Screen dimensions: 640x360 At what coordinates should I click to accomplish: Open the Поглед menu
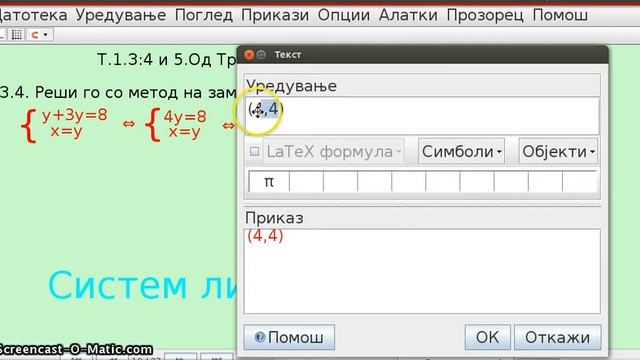[x=203, y=15]
